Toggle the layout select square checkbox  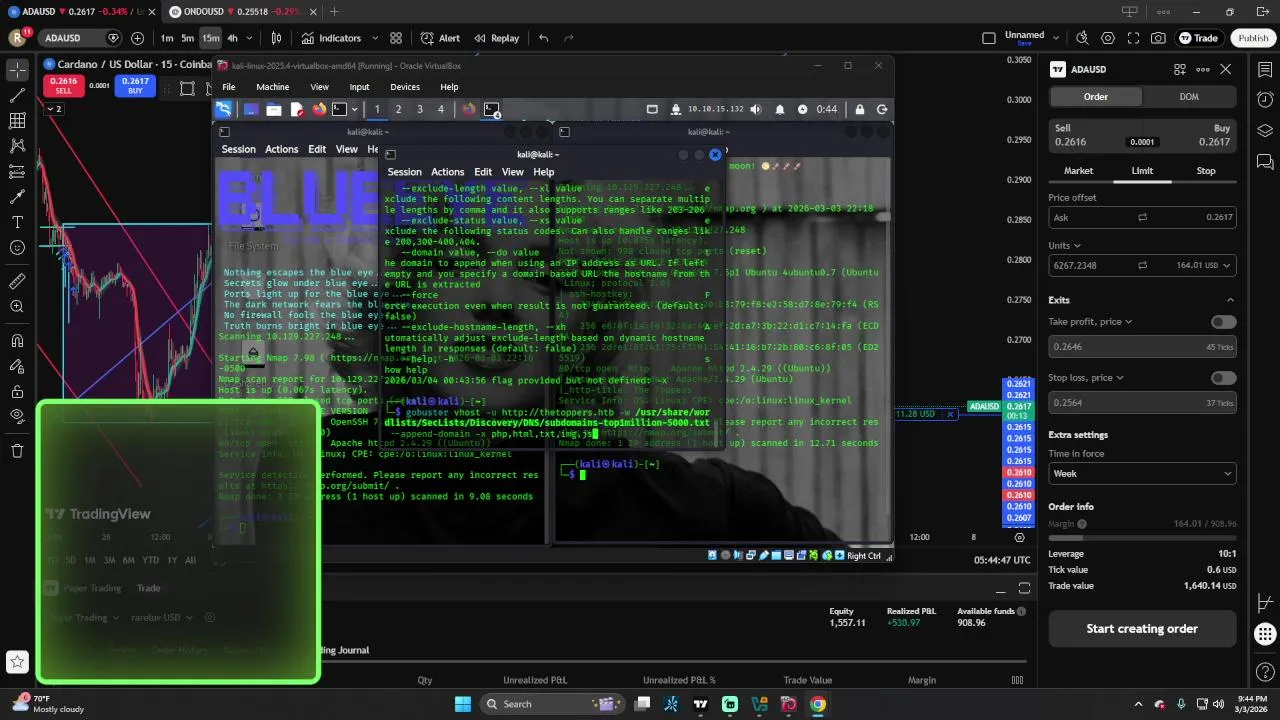click(989, 38)
